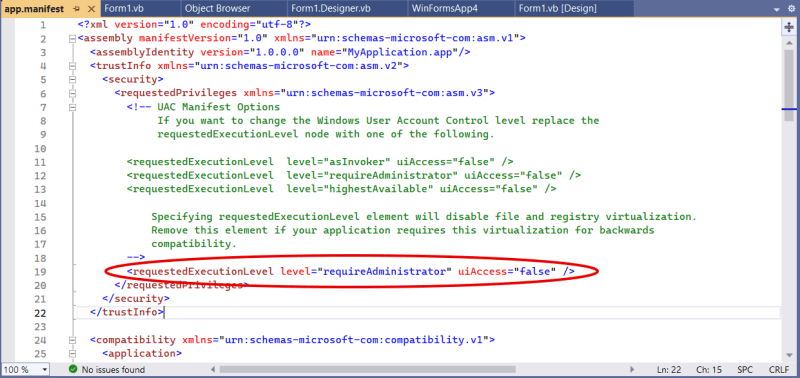Click the Ln: 22 line indicator
The height and width of the screenshot is (378, 800).
pos(670,369)
